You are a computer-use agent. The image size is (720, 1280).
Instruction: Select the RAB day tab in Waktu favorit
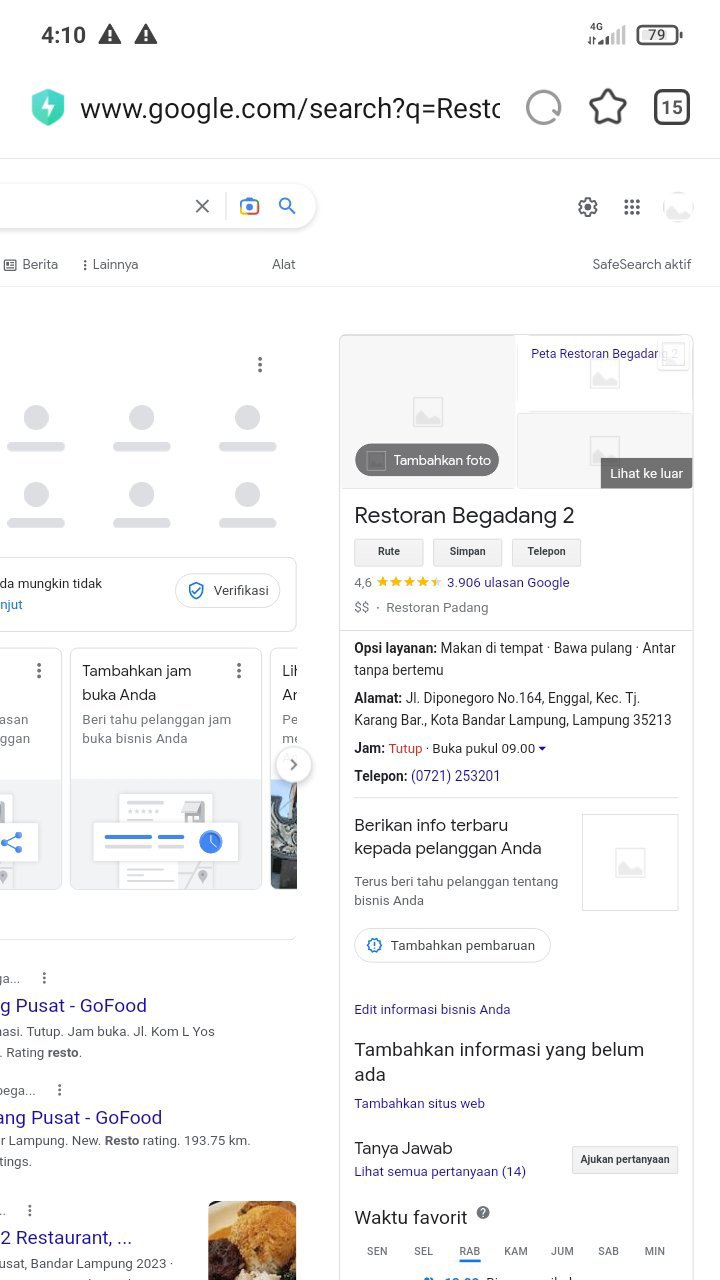469,1251
